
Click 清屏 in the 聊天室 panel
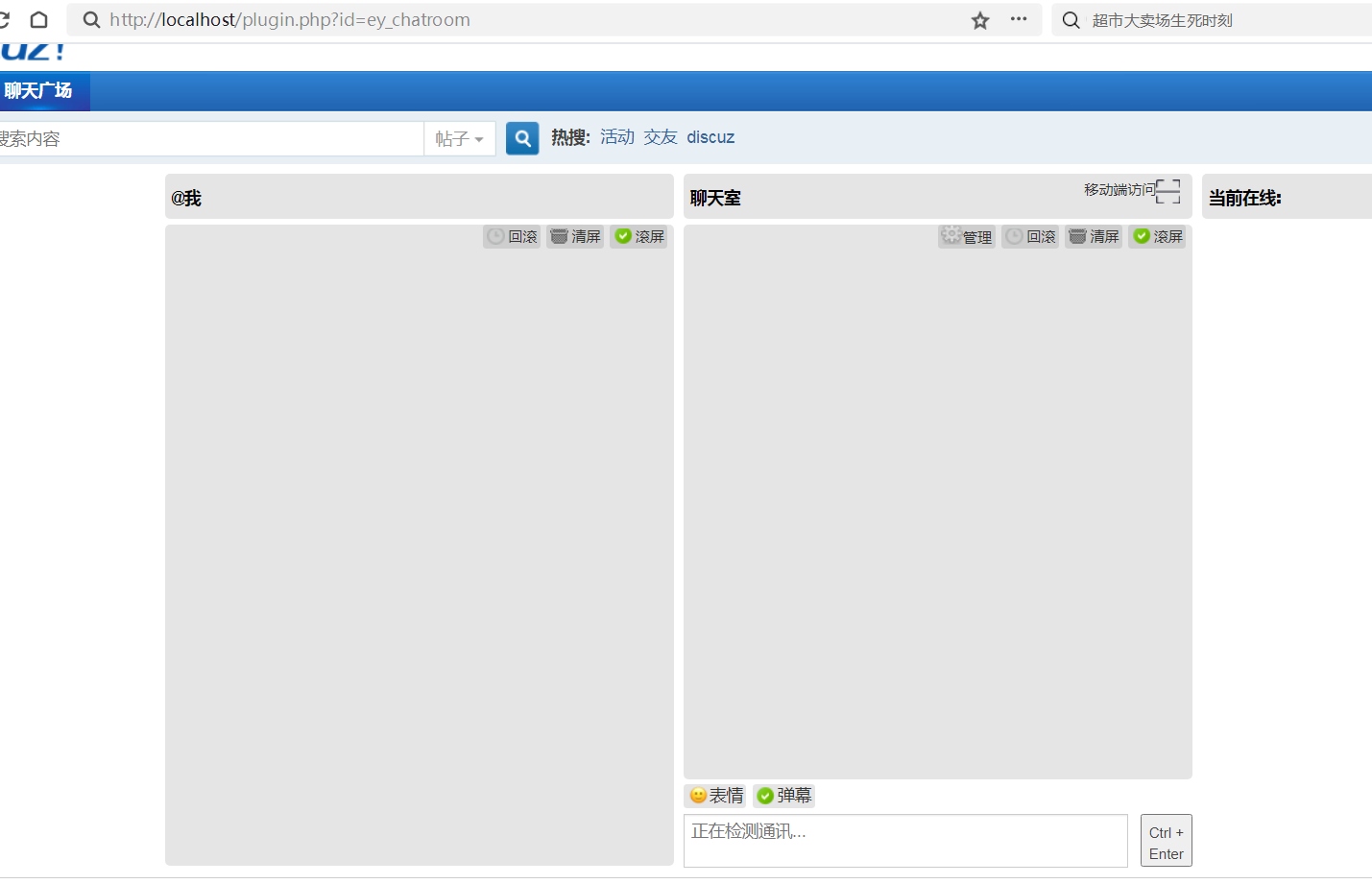(x=1094, y=236)
